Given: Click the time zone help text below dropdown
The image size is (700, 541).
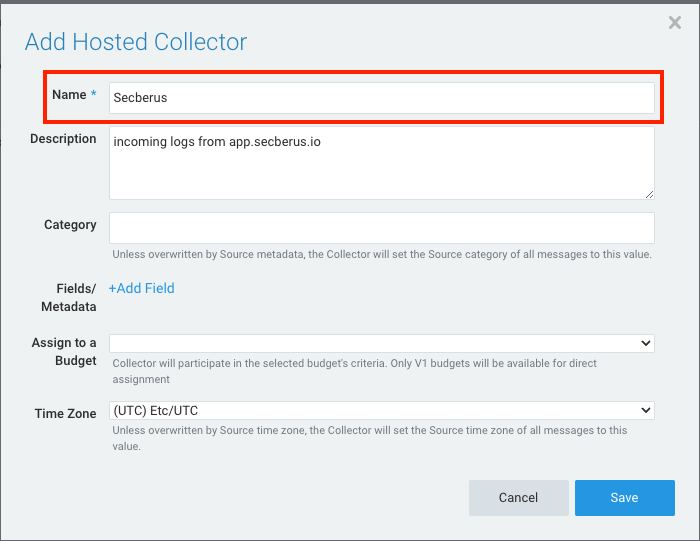Looking at the screenshot, I should tap(370, 438).
